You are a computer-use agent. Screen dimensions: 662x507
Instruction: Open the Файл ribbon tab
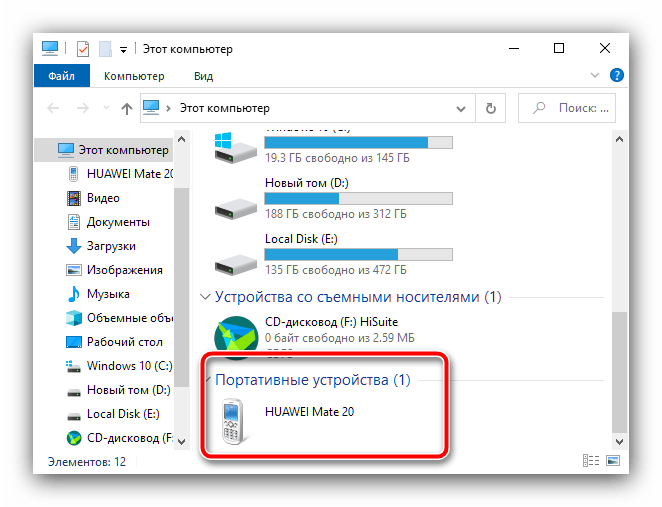[62, 76]
